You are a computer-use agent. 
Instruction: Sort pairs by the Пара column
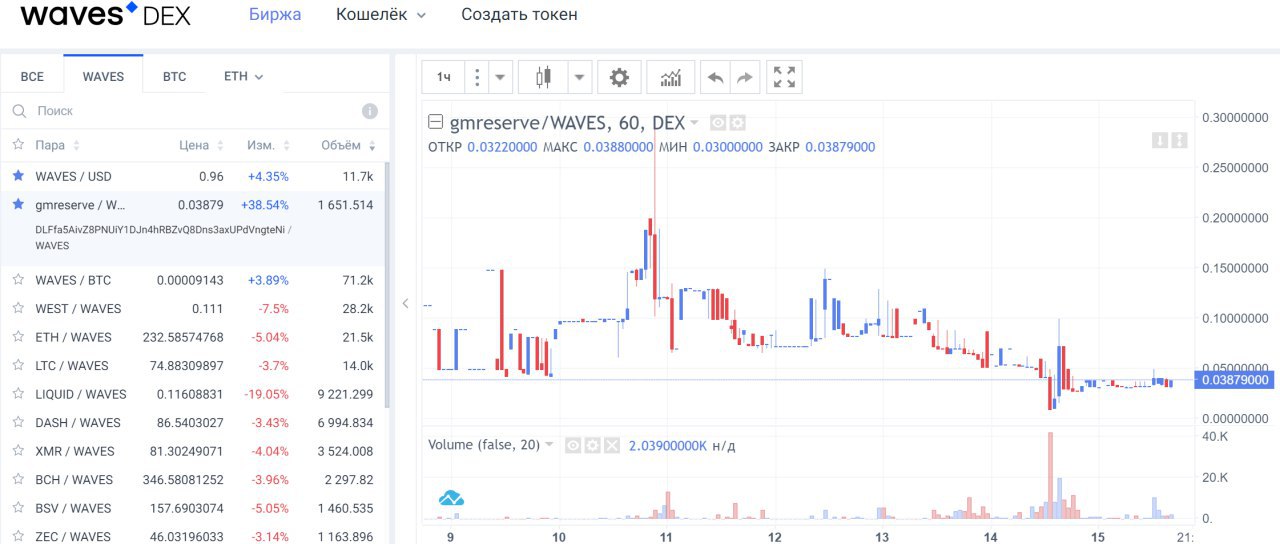coord(57,145)
